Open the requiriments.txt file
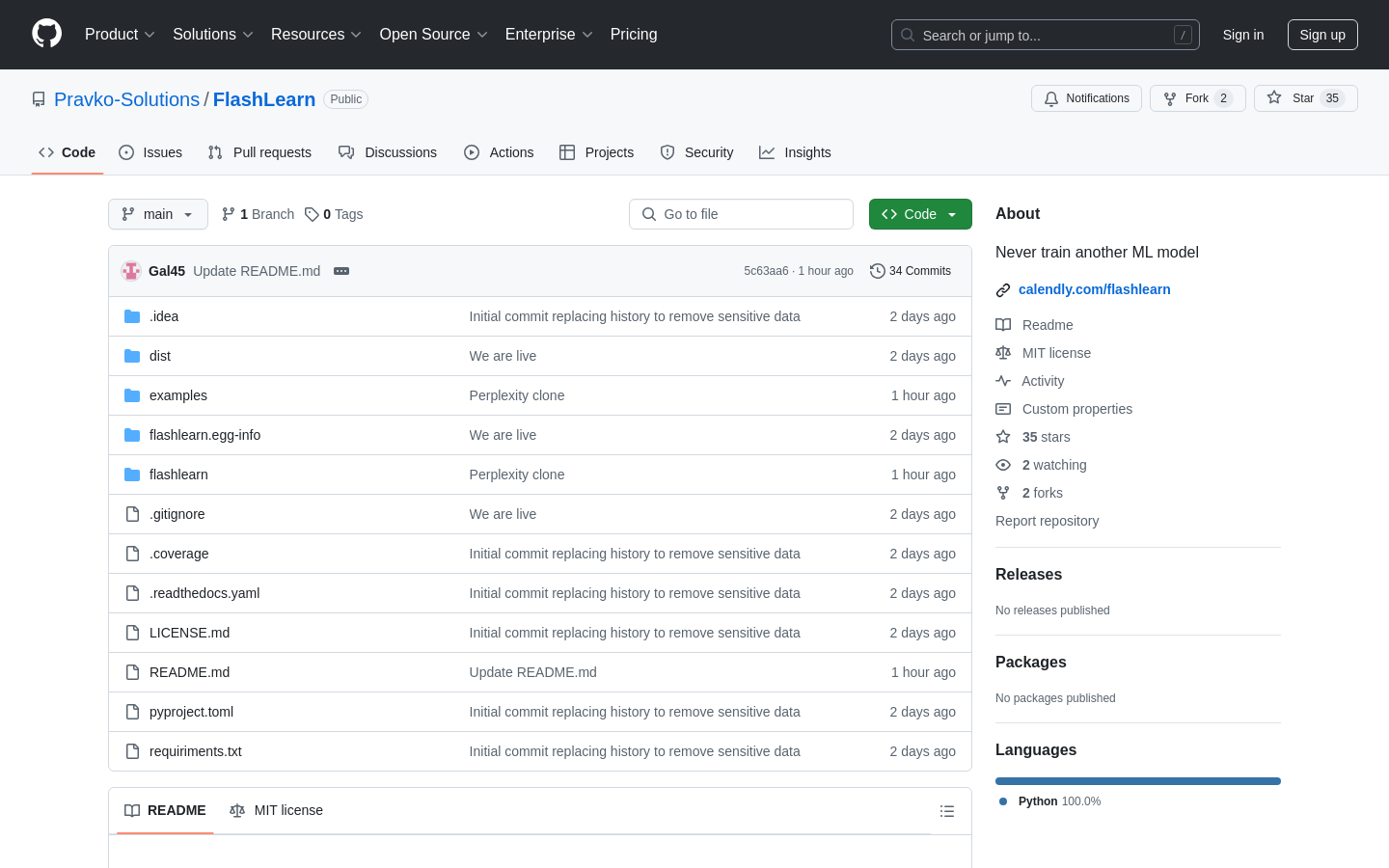 pyautogui.click(x=196, y=751)
